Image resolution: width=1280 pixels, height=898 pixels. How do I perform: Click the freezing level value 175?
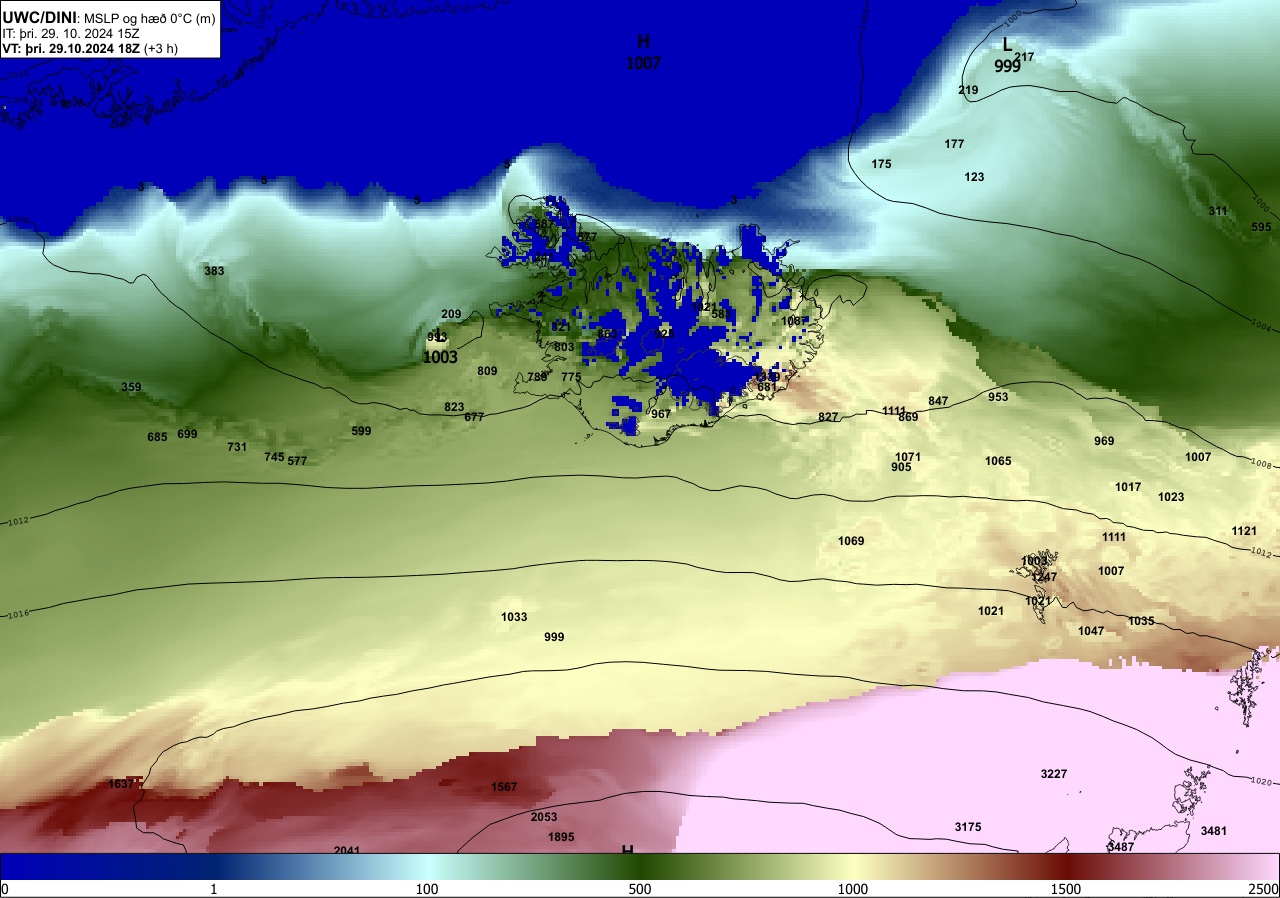click(881, 164)
